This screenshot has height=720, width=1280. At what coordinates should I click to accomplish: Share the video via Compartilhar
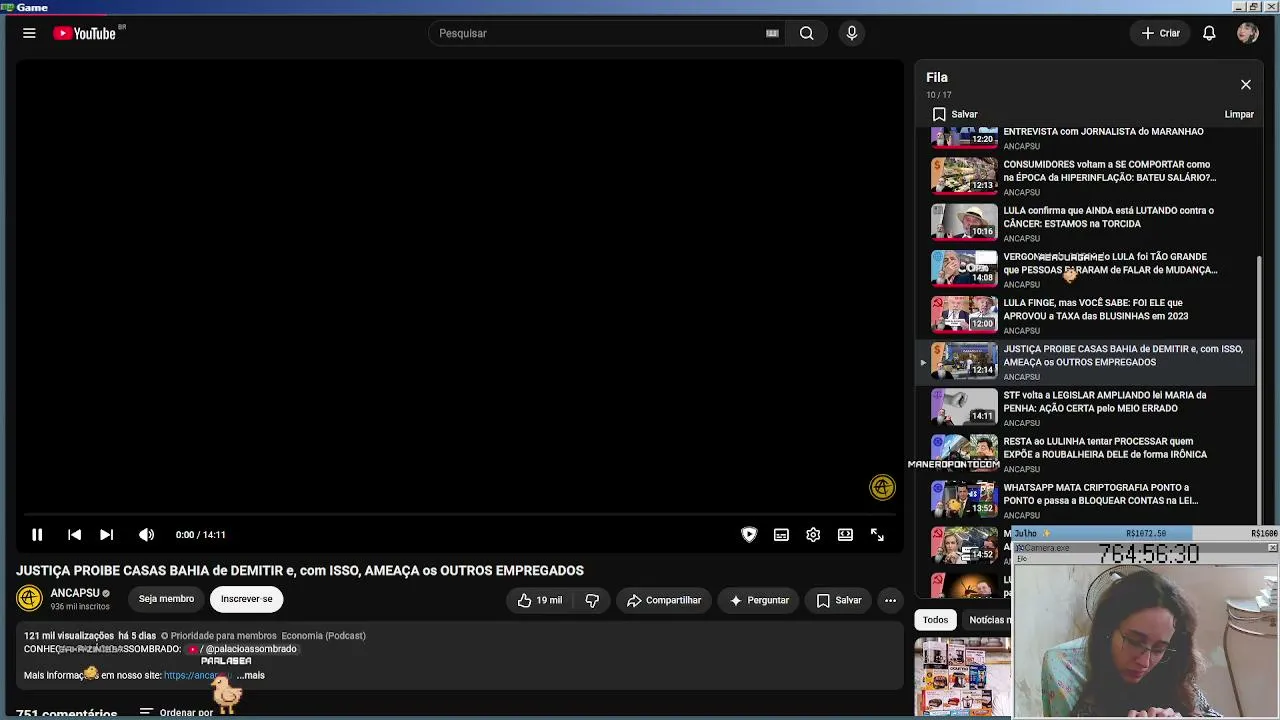point(664,600)
